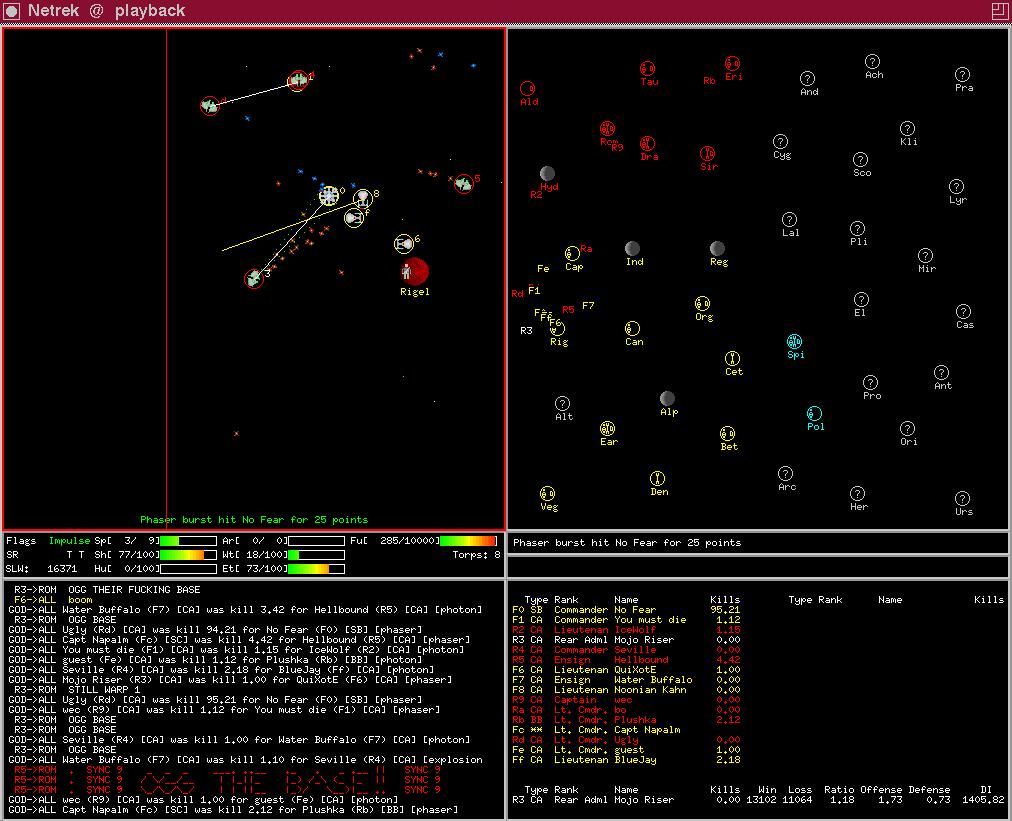Click the speed gauge bar
Viewport: 1012px width, 821px height.
[188, 541]
